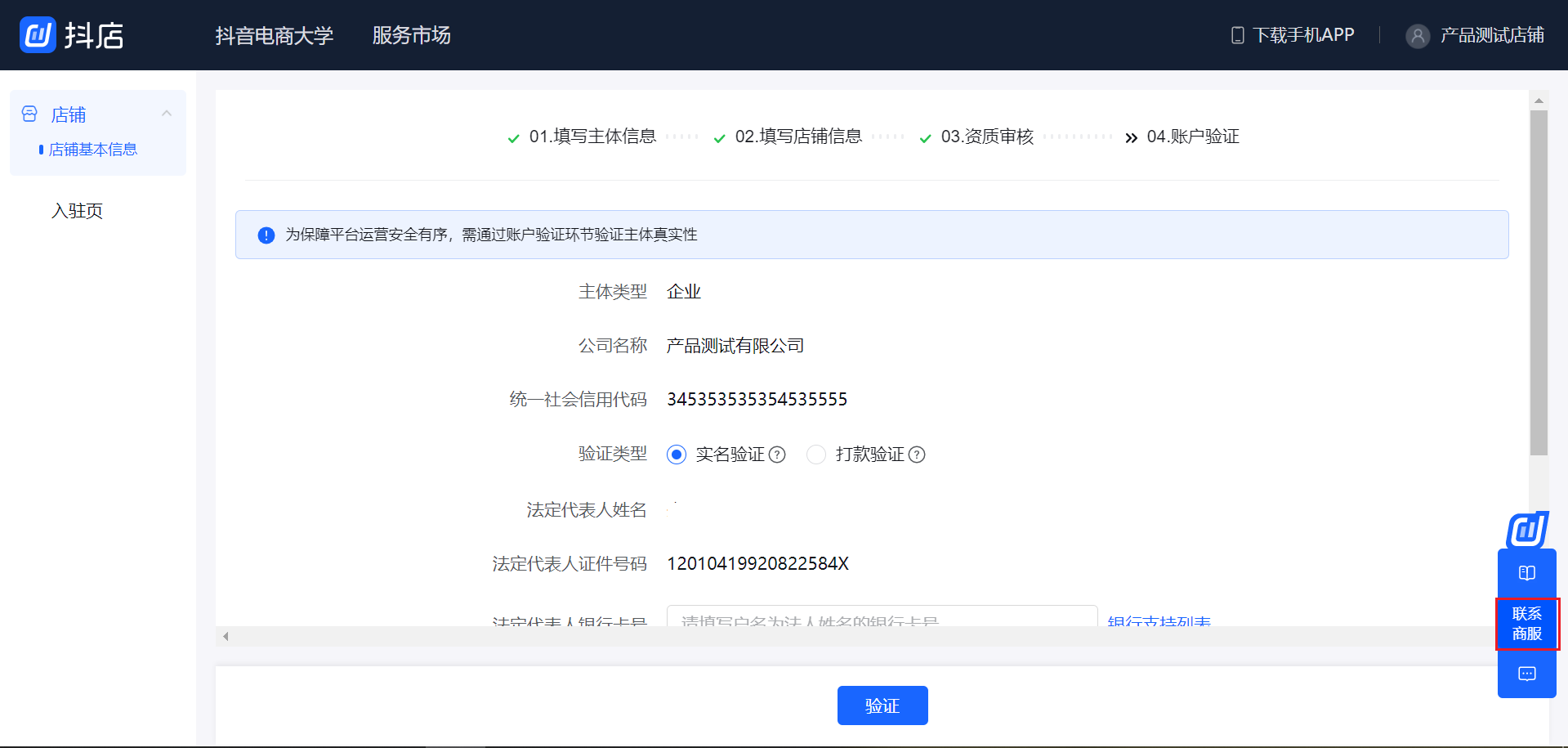Open the 产品测试店铺 account name

click(x=1492, y=35)
